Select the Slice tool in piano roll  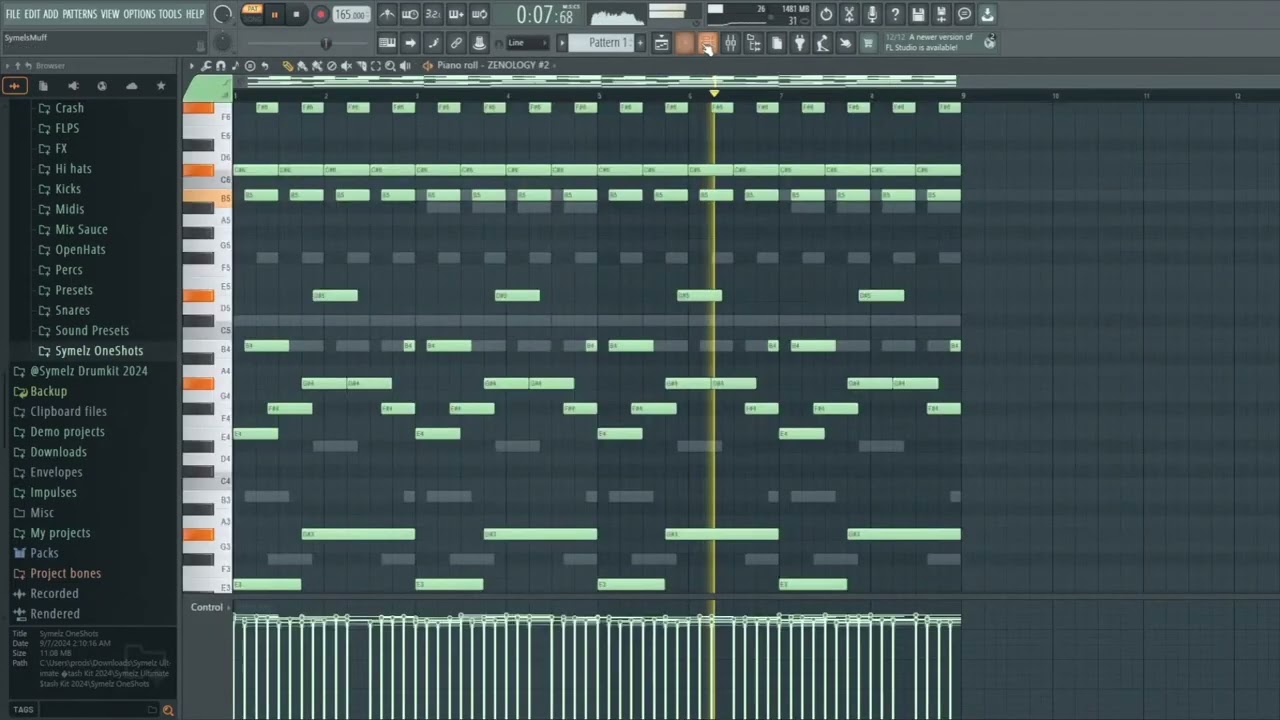[361, 66]
